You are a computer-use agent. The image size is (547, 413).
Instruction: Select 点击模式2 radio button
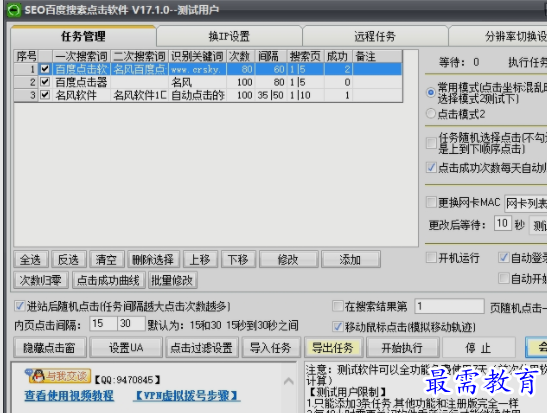pos(431,113)
